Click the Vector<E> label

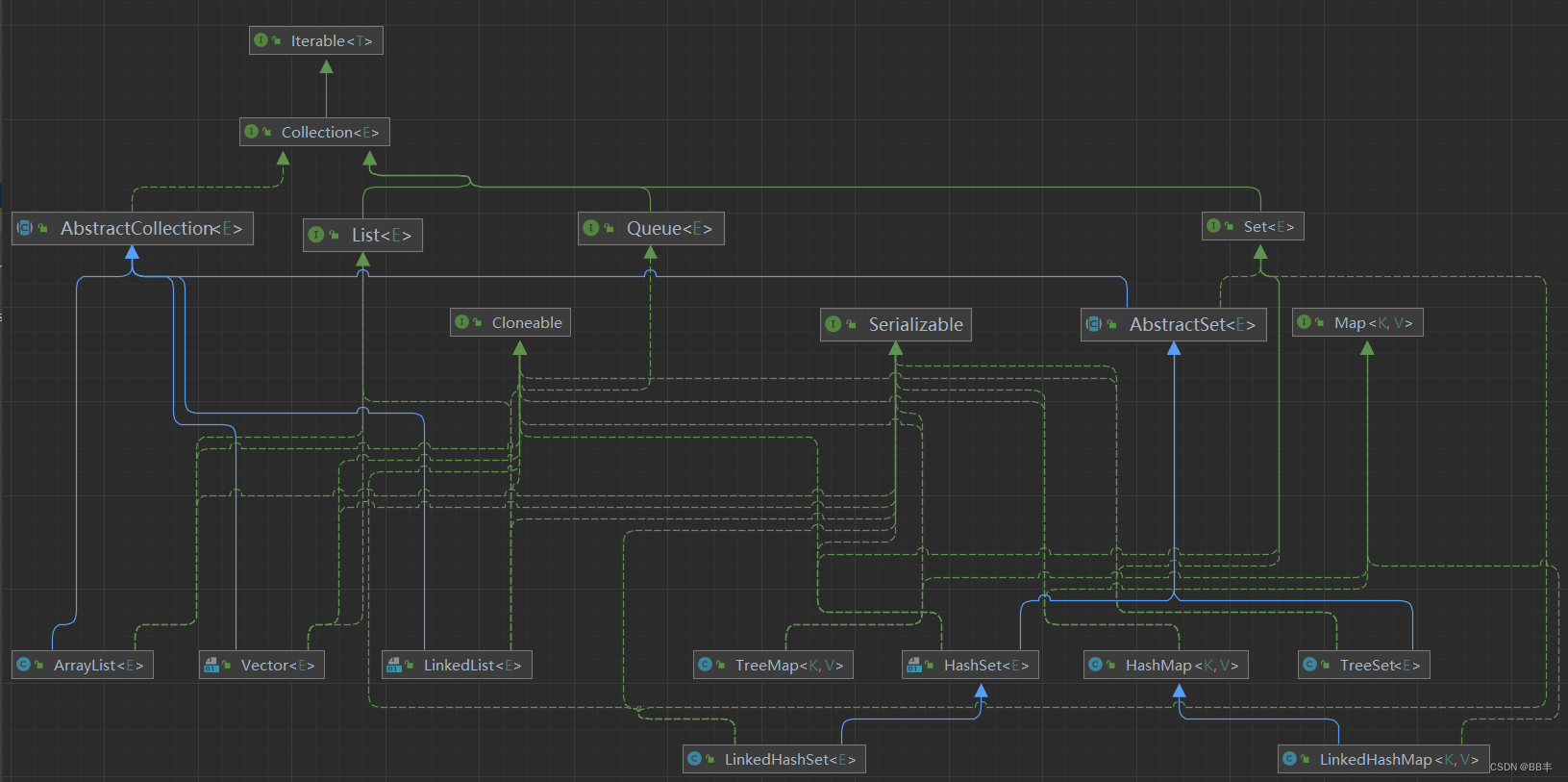(277, 665)
